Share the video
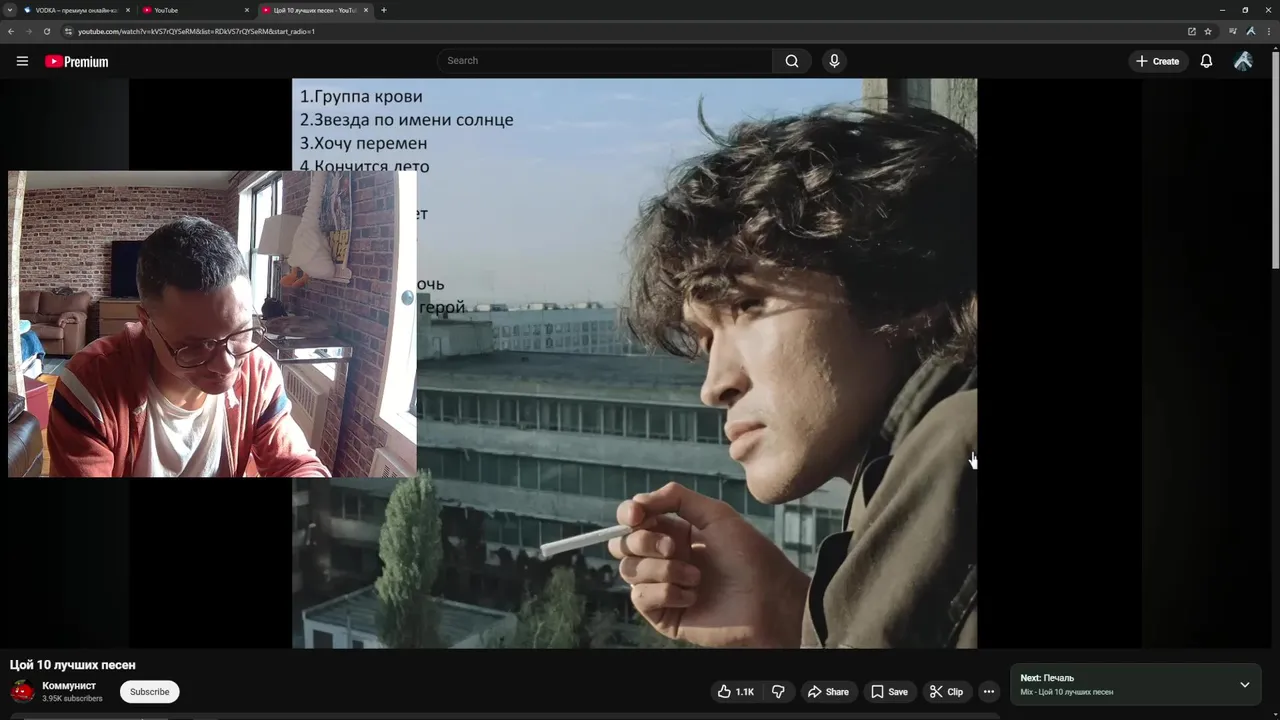The image size is (1280, 720). pos(828,691)
